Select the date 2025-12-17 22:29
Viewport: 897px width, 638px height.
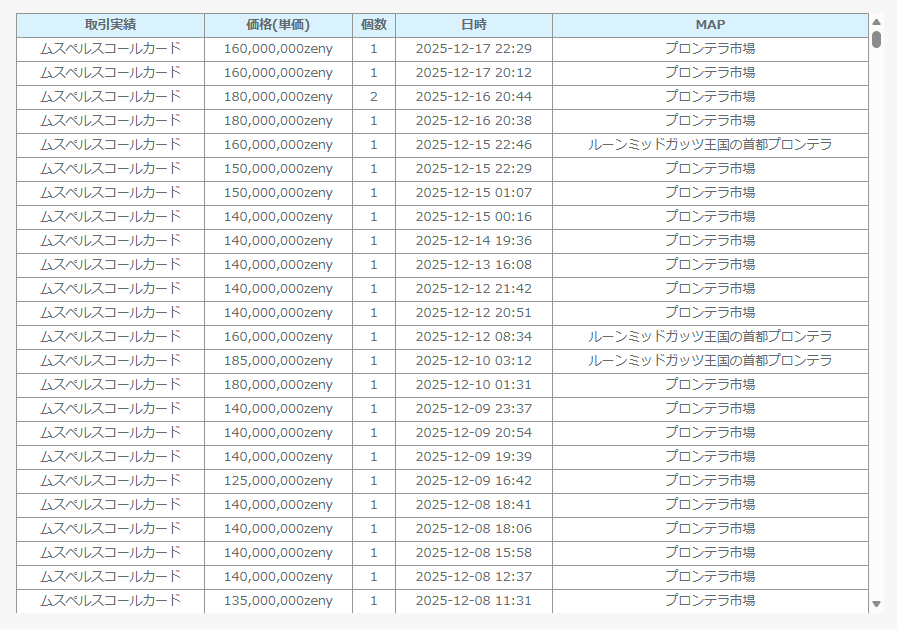coord(473,49)
